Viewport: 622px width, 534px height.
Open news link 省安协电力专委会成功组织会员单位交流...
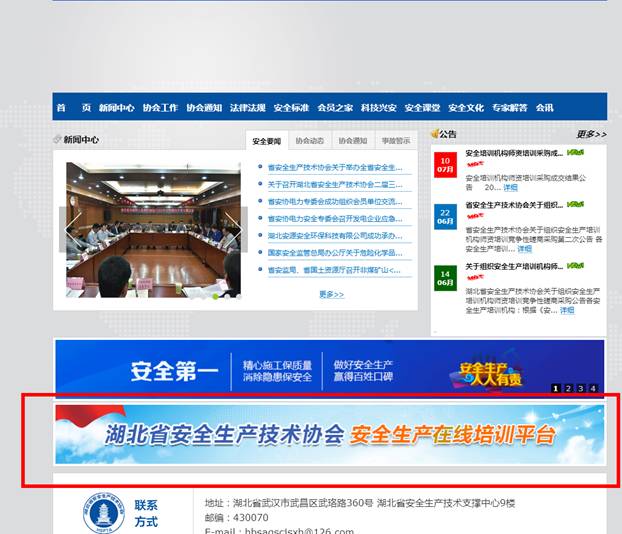click(335, 202)
